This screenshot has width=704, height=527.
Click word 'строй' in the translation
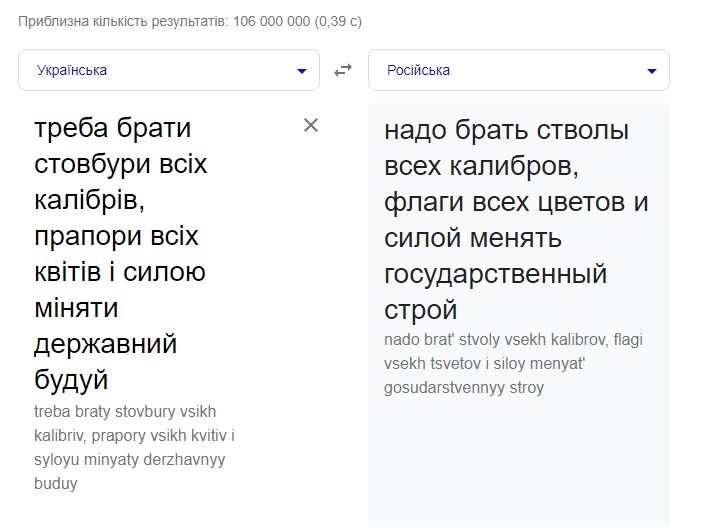pyautogui.click(x=420, y=310)
